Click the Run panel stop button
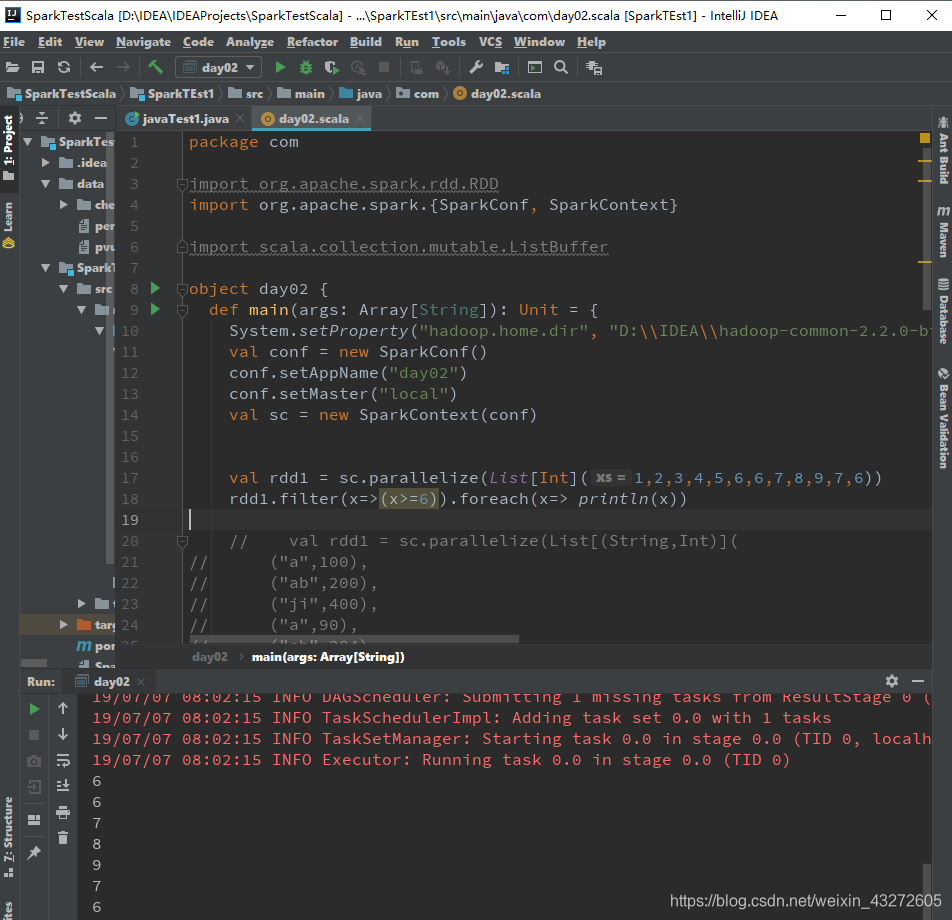 click(x=34, y=735)
